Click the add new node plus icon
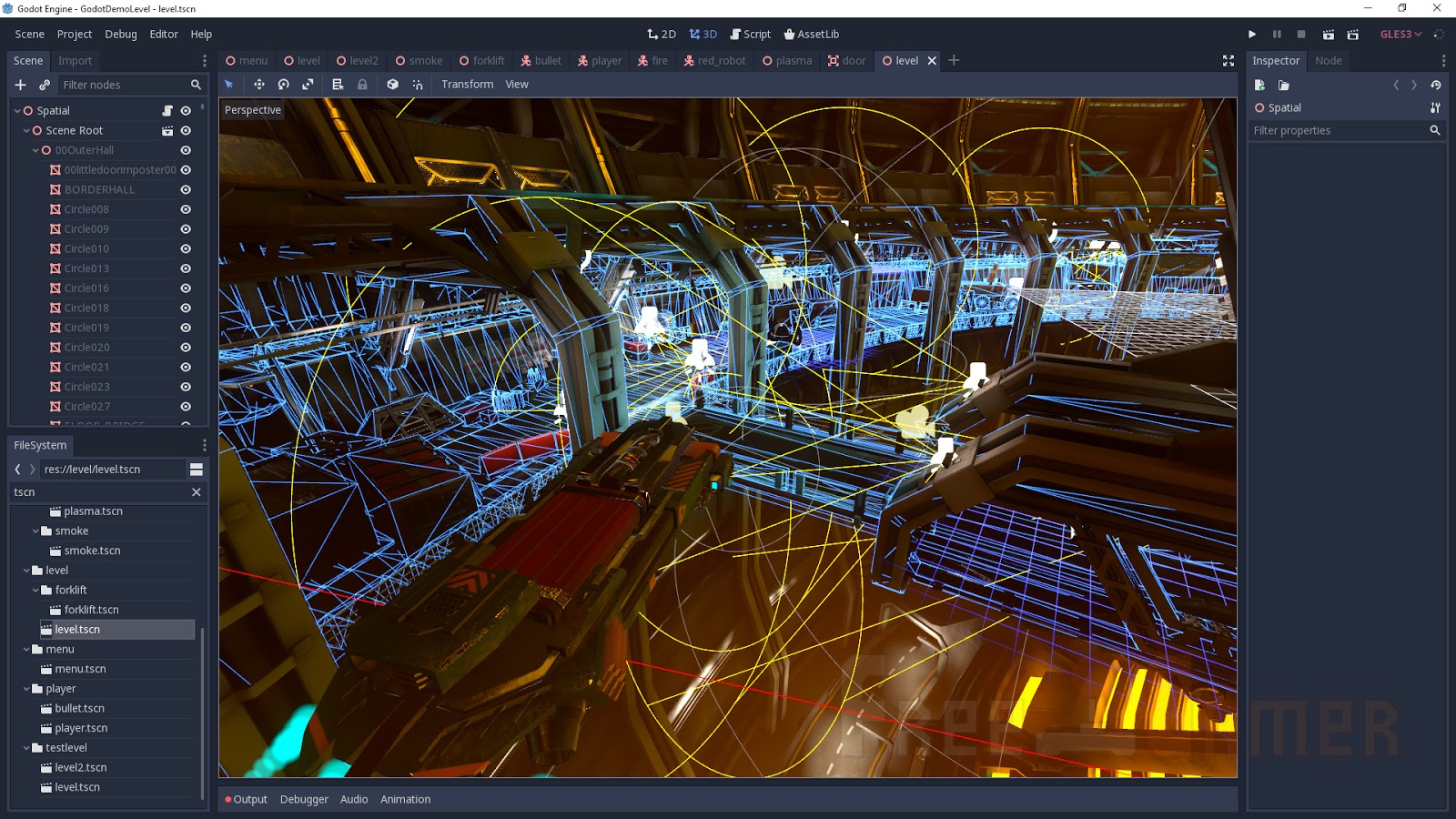Image resolution: width=1456 pixels, height=819 pixels. click(20, 85)
